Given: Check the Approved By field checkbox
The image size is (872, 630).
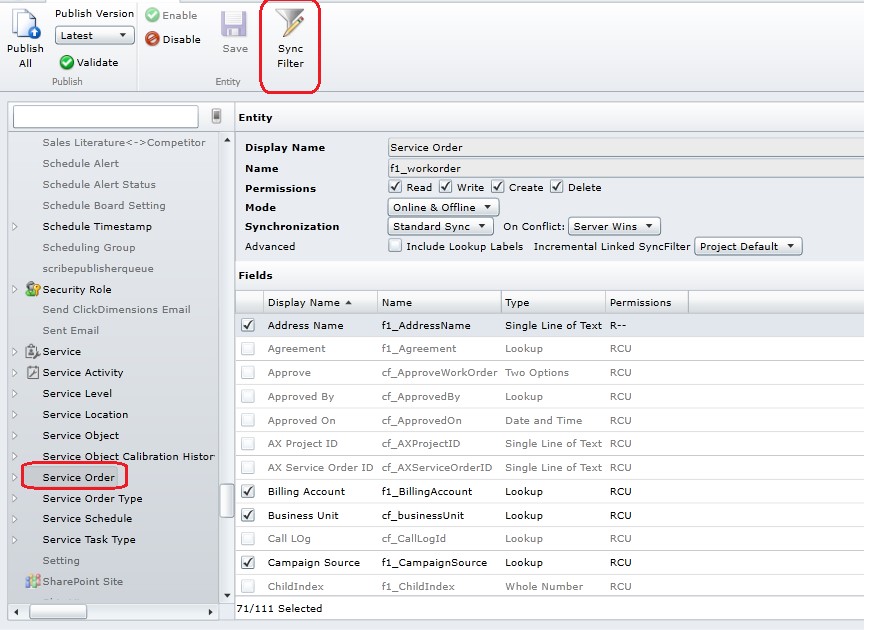Looking at the screenshot, I should [x=248, y=396].
